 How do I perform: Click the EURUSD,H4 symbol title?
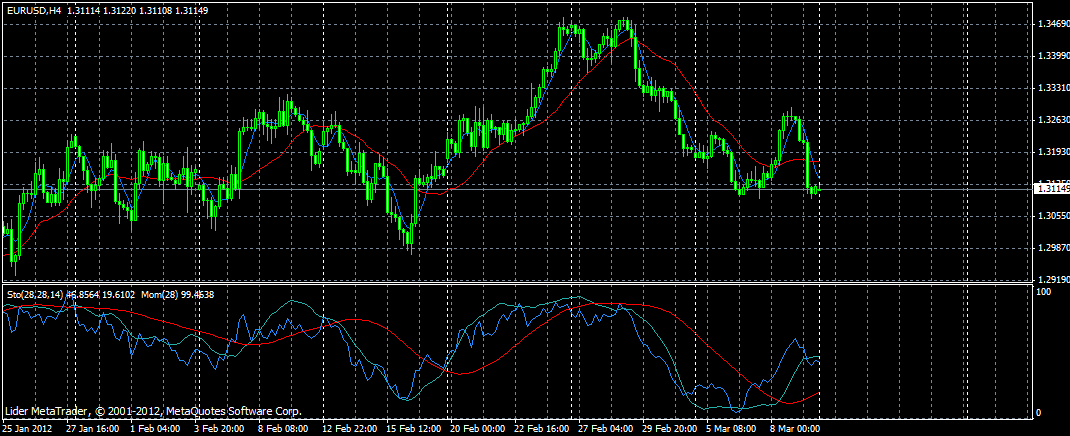click(x=33, y=10)
